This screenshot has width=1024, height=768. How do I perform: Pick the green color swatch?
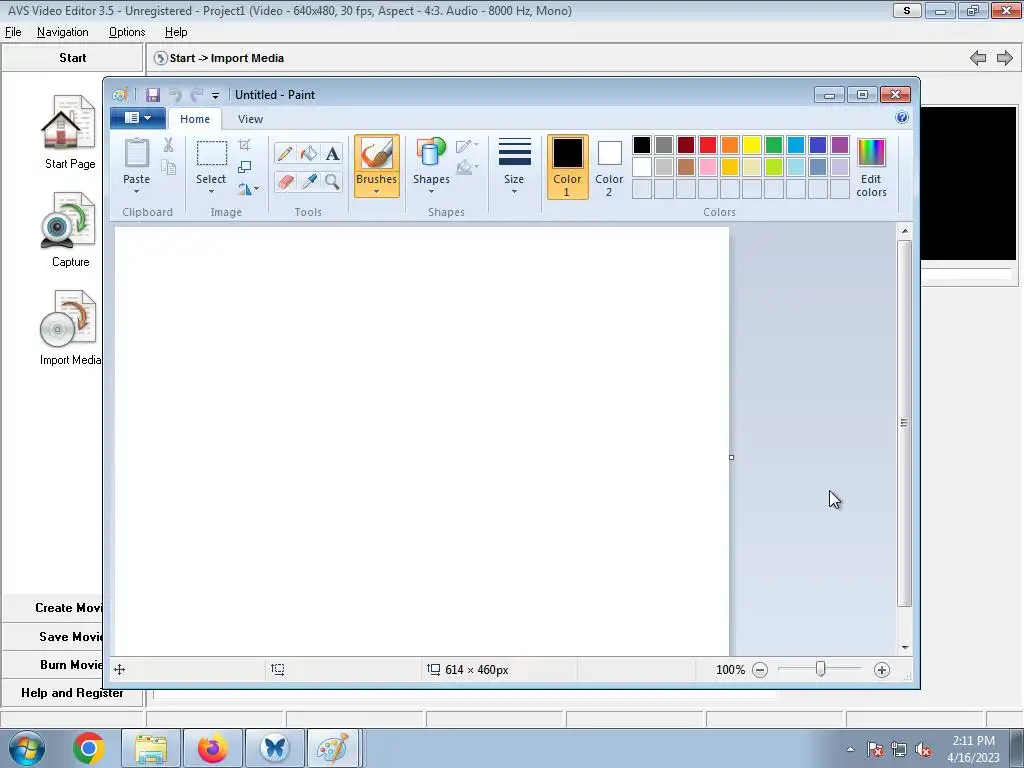(774, 145)
